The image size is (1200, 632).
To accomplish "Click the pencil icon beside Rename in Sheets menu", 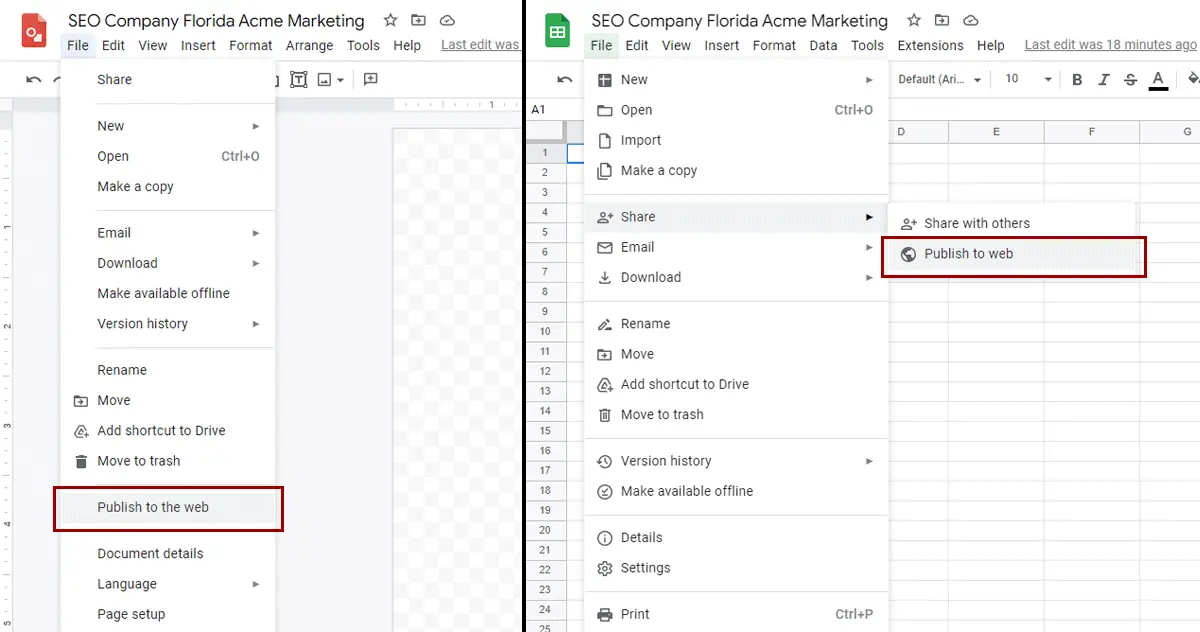I will pyautogui.click(x=604, y=324).
